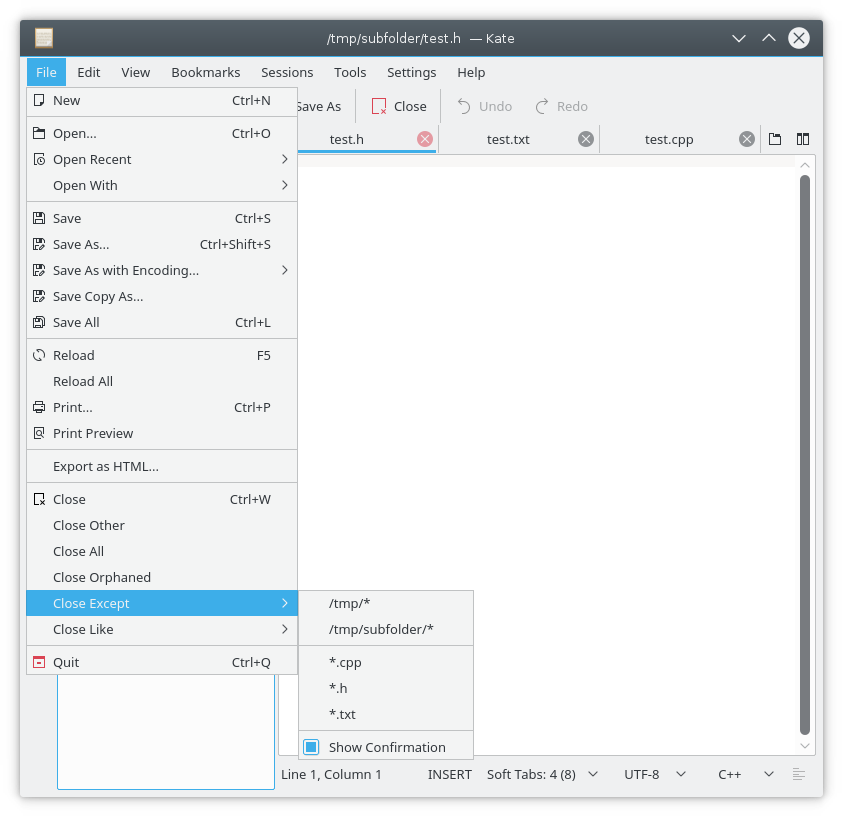This screenshot has height=817, width=843.
Task: Open the UTF-8 encoding dropdown
Action: point(655,775)
